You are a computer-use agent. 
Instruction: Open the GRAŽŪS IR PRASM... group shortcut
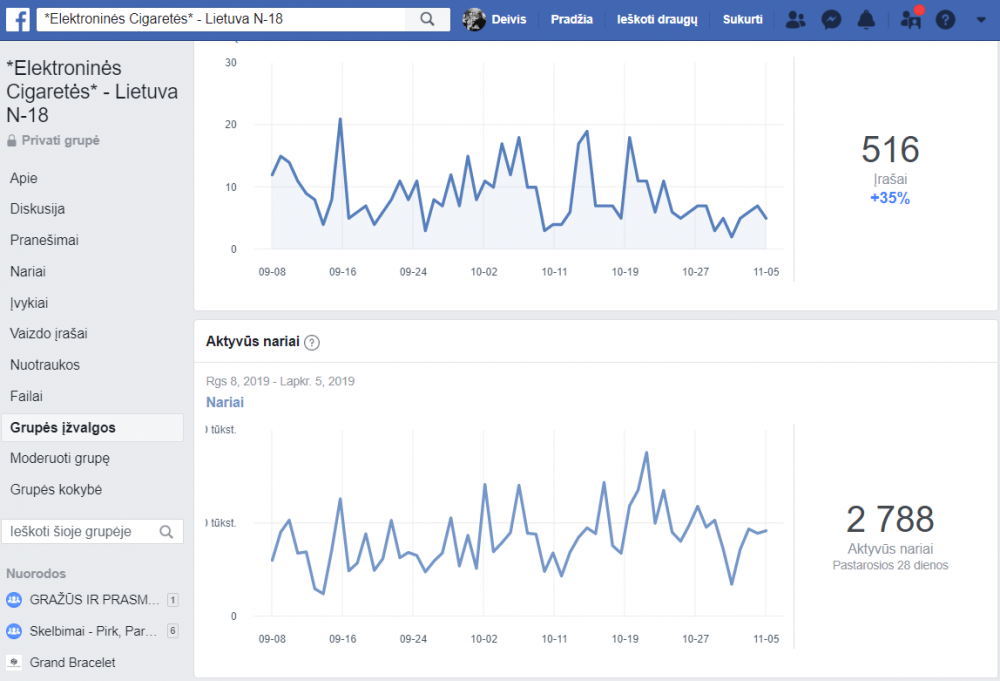point(92,599)
